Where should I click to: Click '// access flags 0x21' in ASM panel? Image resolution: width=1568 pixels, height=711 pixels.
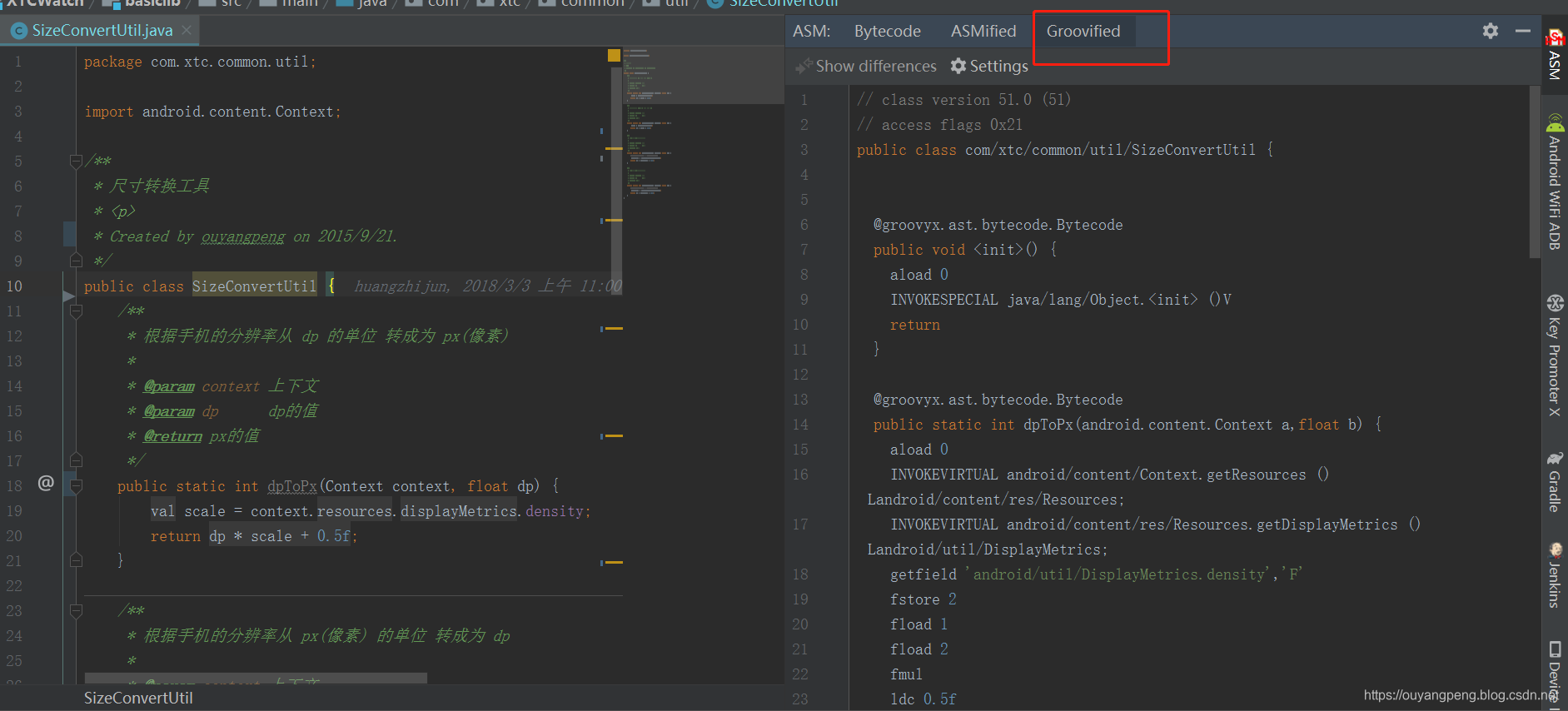coord(939,125)
